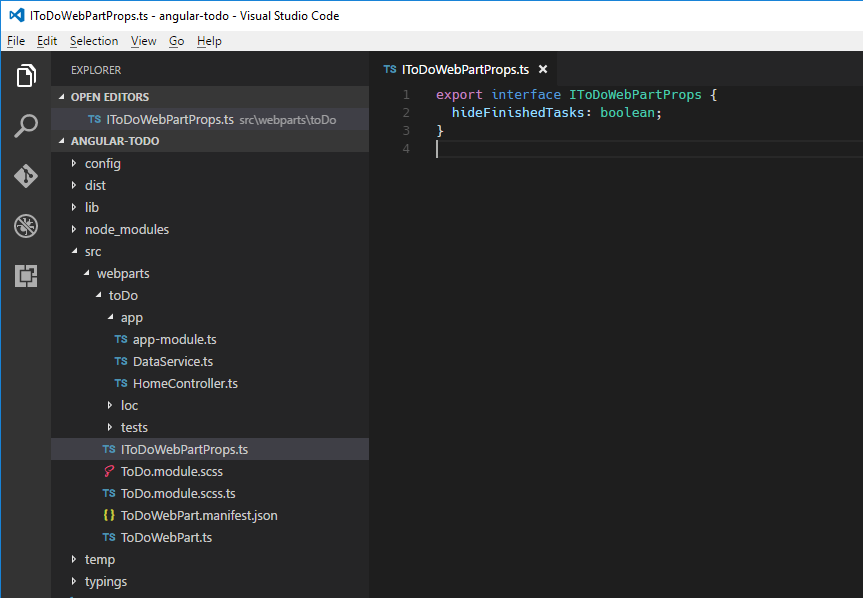Open ToDoWebPart.manifest.json file

199,515
